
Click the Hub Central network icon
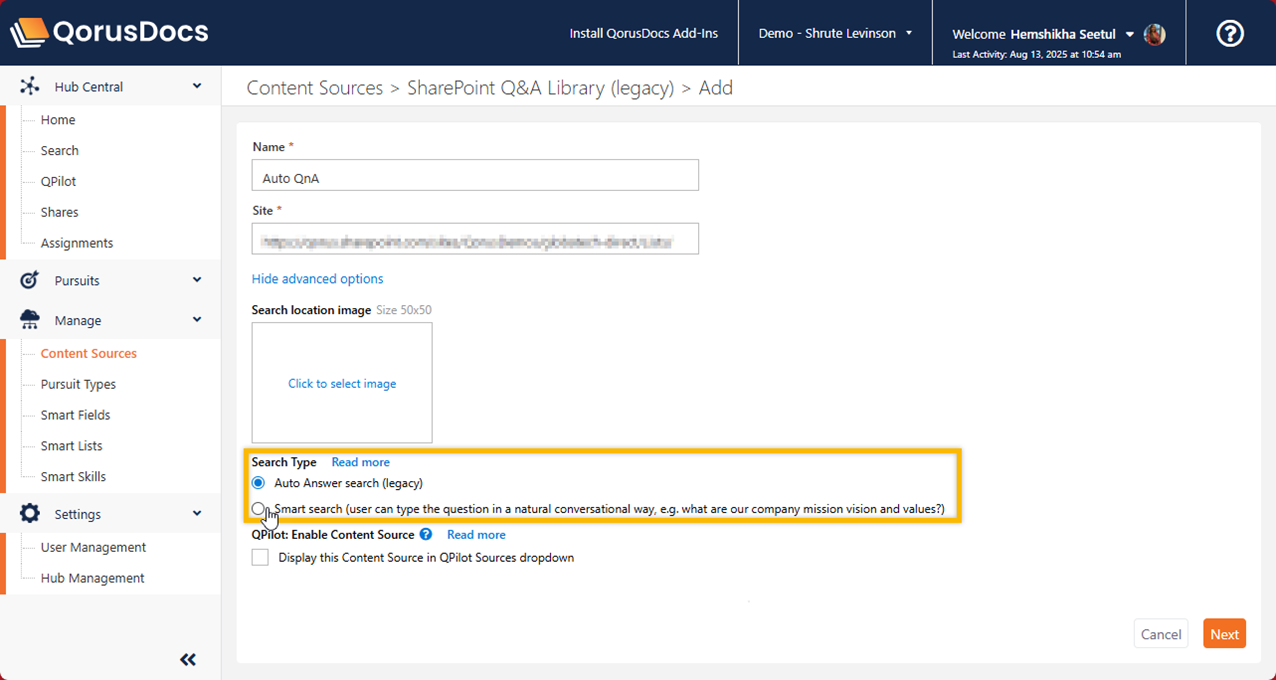tap(30, 87)
